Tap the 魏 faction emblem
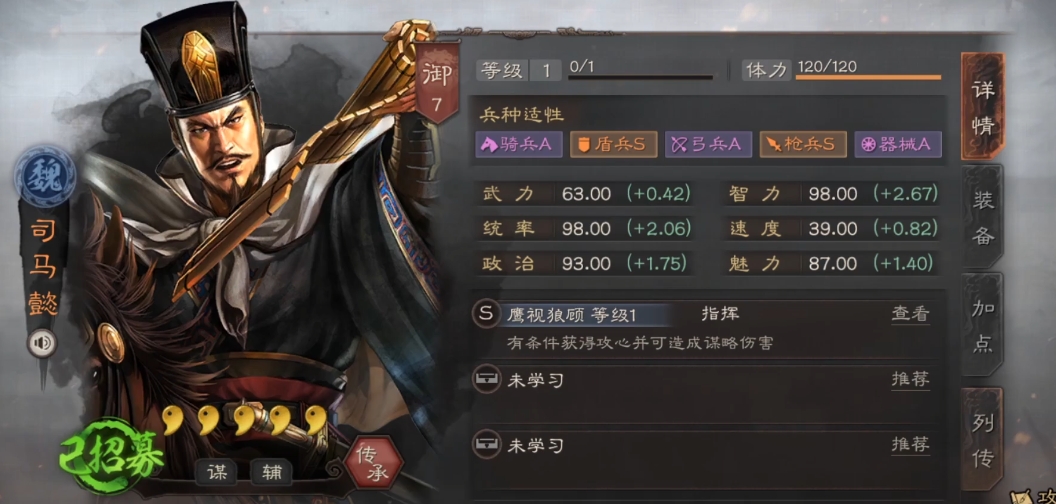This screenshot has width=1056, height=504. [46, 173]
